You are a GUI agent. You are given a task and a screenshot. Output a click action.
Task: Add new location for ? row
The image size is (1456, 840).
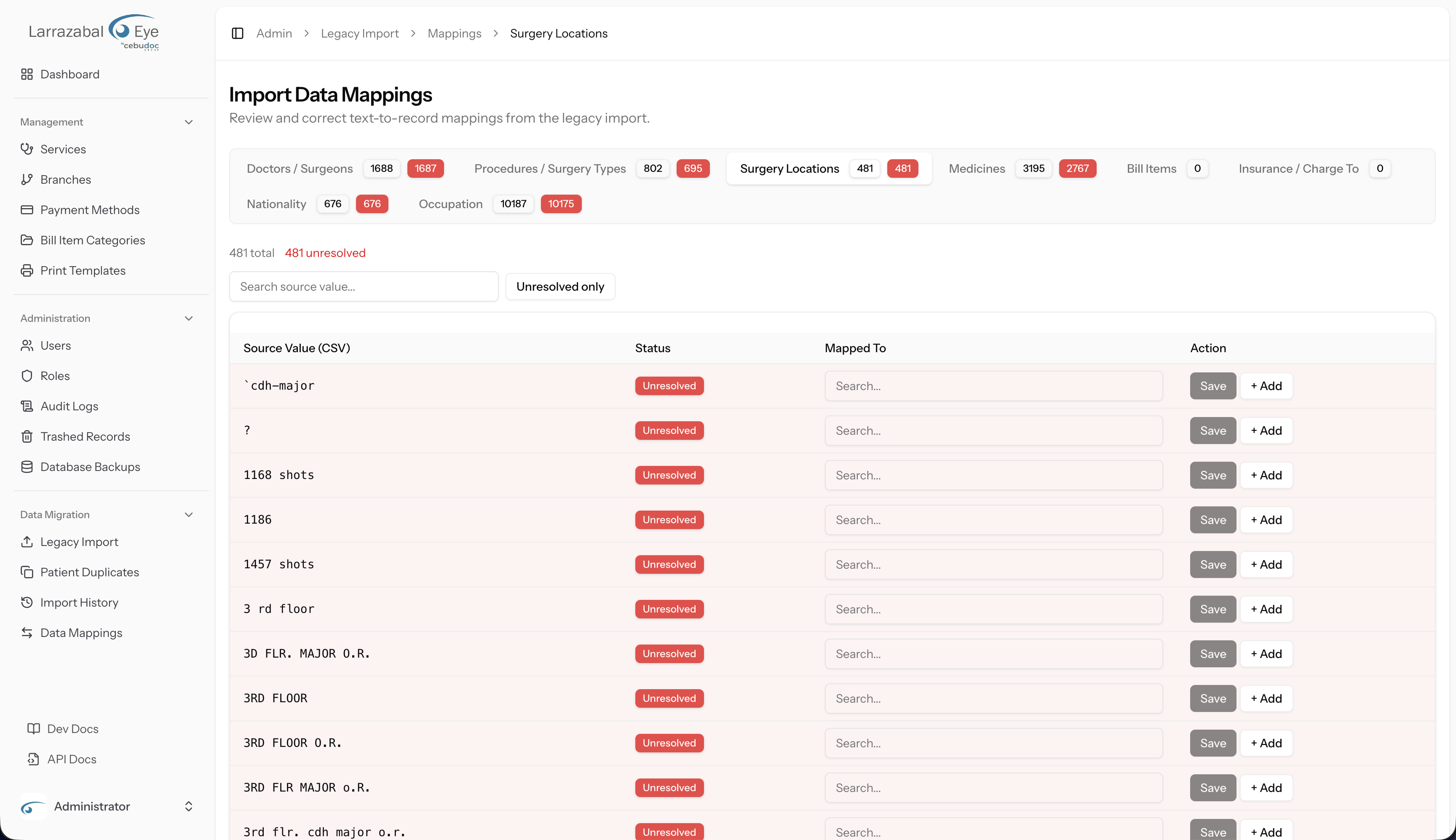pyautogui.click(x=1266, y=431)
